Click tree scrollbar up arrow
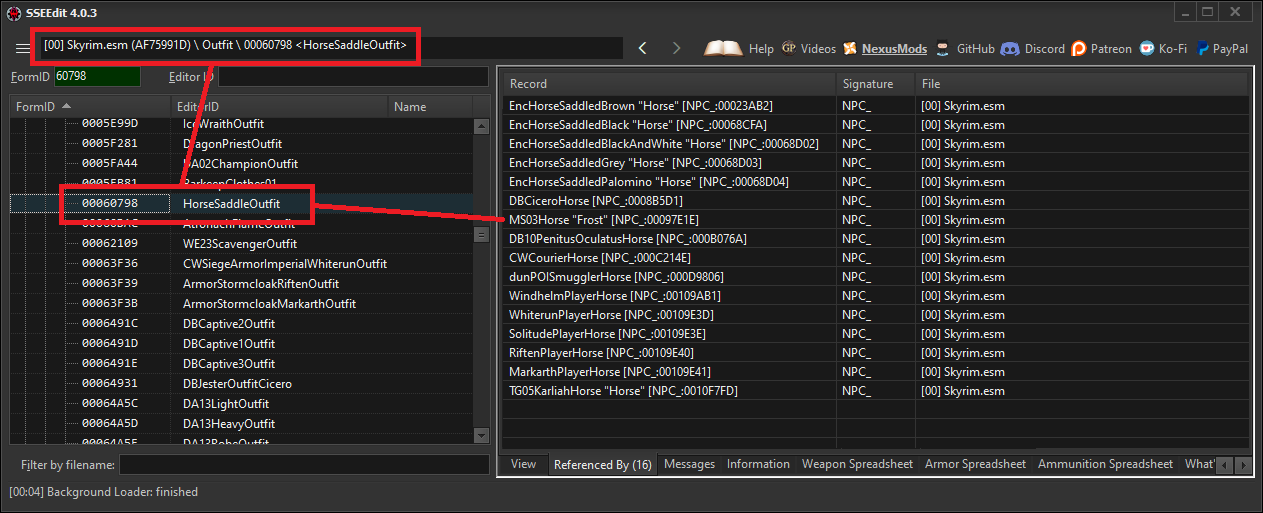Viewport: 1263px width, 513px height. point(481,125)
